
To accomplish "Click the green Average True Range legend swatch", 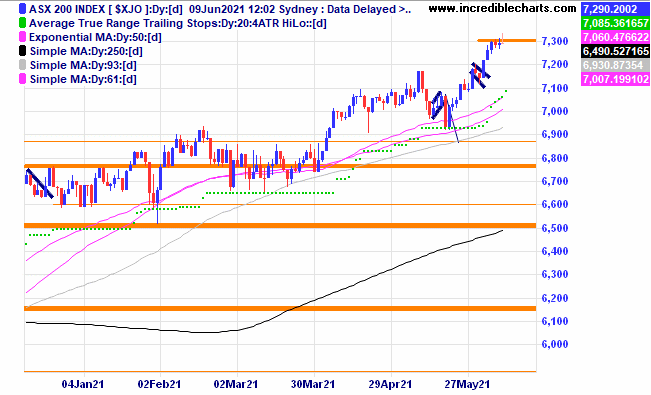I will (x=22, y=23).
